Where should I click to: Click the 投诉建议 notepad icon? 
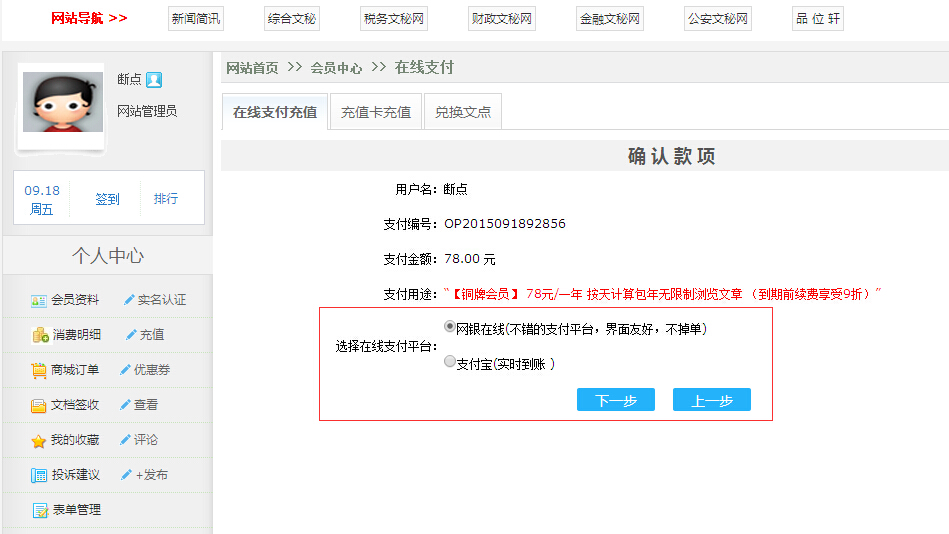(39, 475)
